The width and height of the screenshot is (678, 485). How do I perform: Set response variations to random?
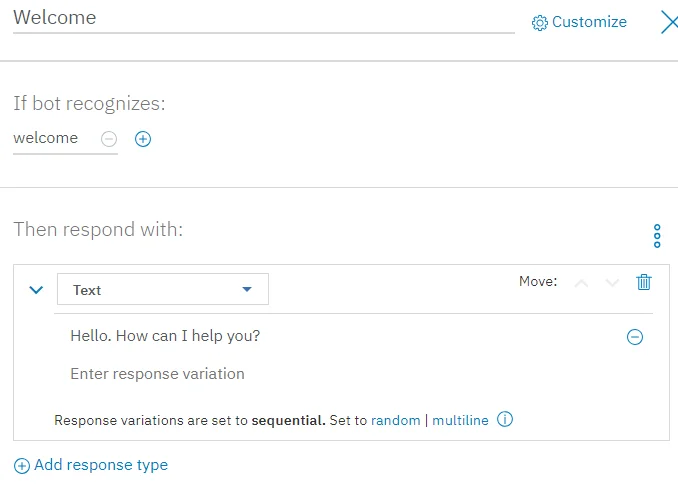point(396,420)
